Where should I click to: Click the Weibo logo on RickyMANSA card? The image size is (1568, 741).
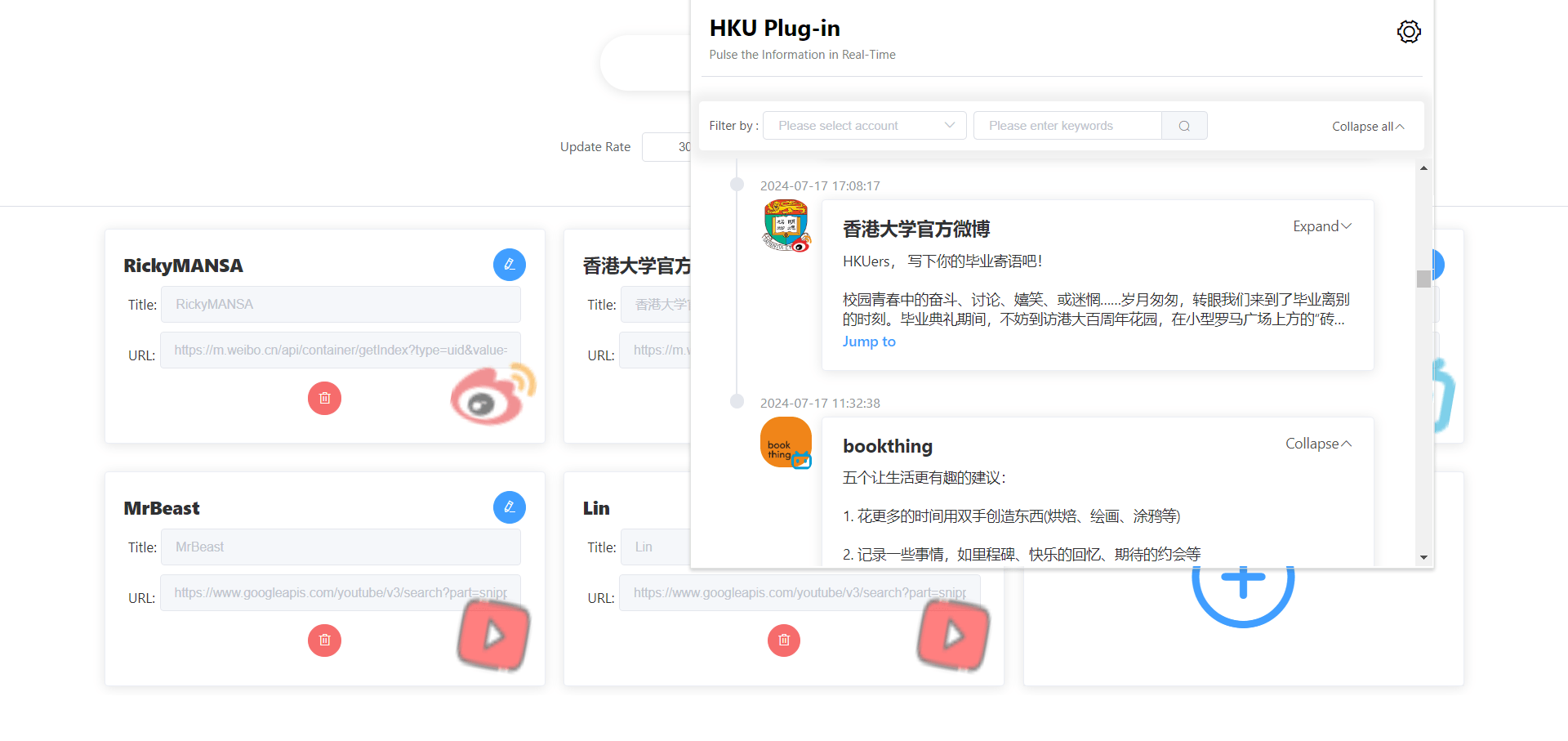493,395
